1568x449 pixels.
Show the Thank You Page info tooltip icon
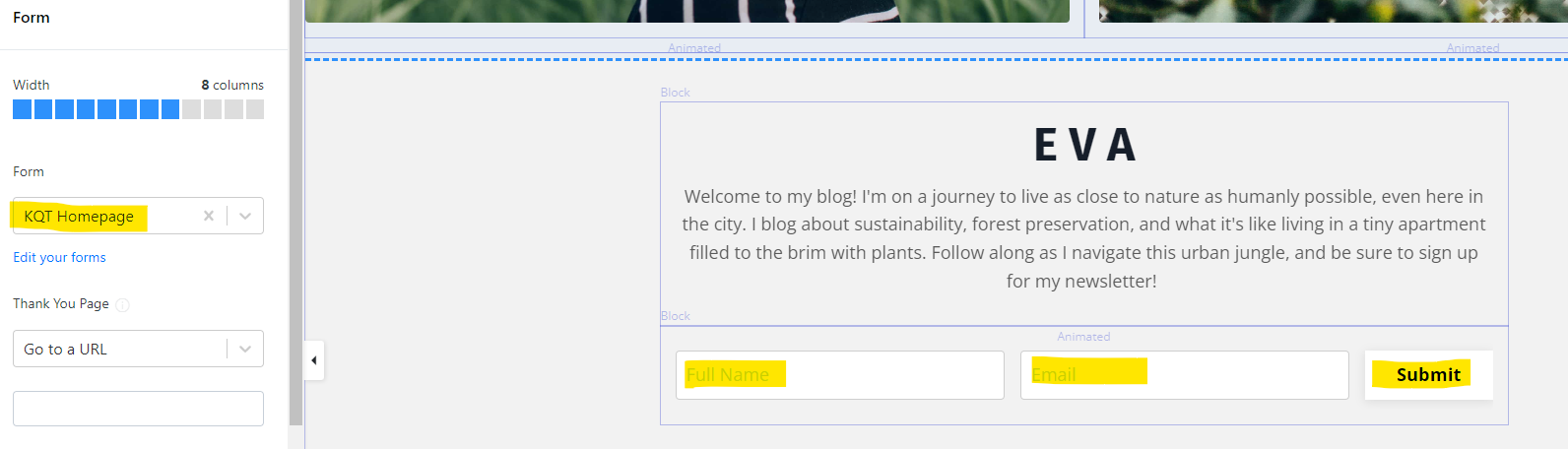pos(122,304)
